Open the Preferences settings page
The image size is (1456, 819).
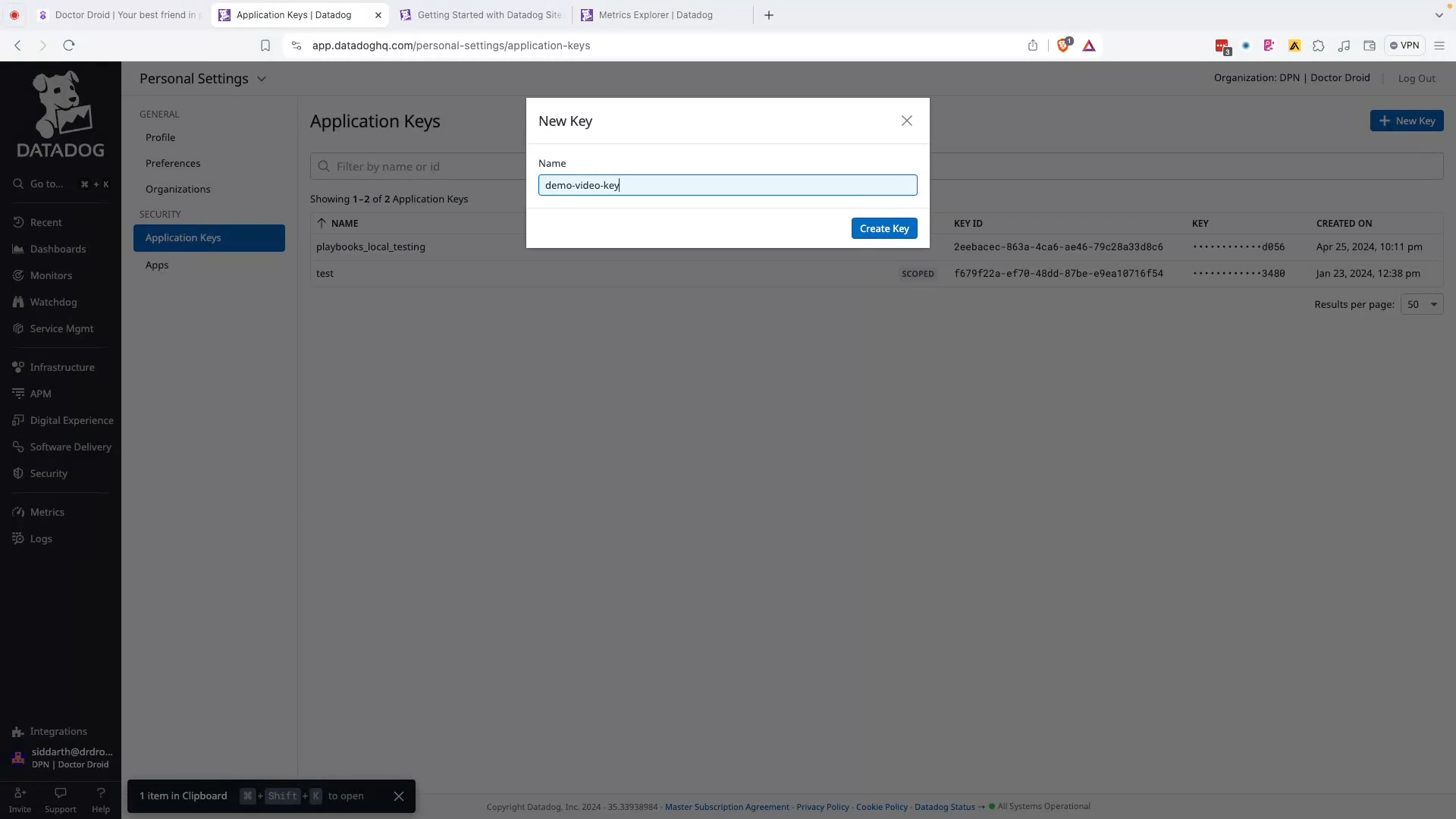[173, 163]
